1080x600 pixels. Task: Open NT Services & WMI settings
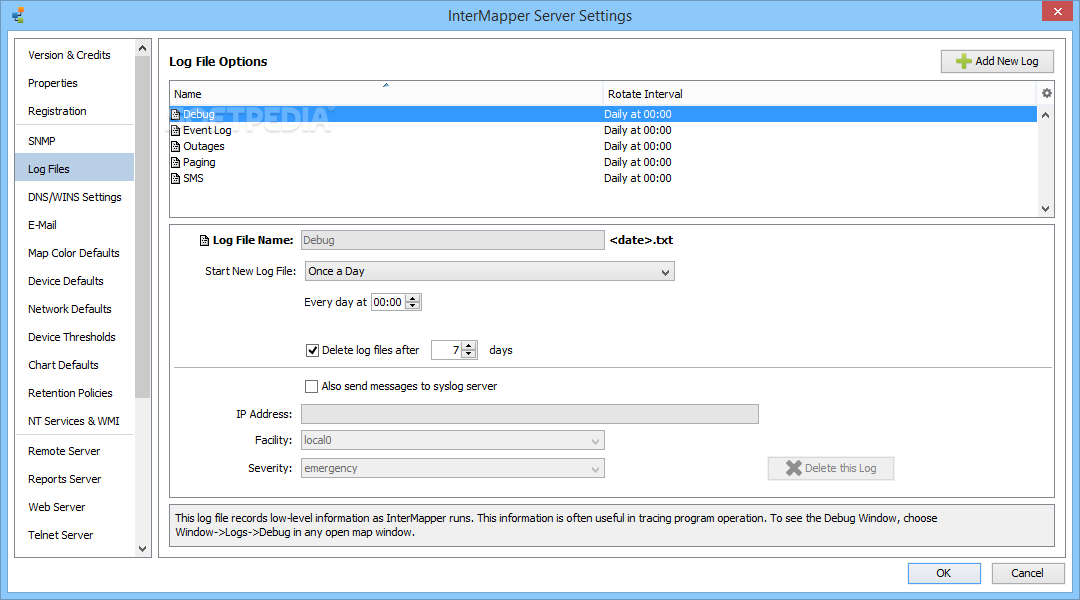(x=74, y=422)
